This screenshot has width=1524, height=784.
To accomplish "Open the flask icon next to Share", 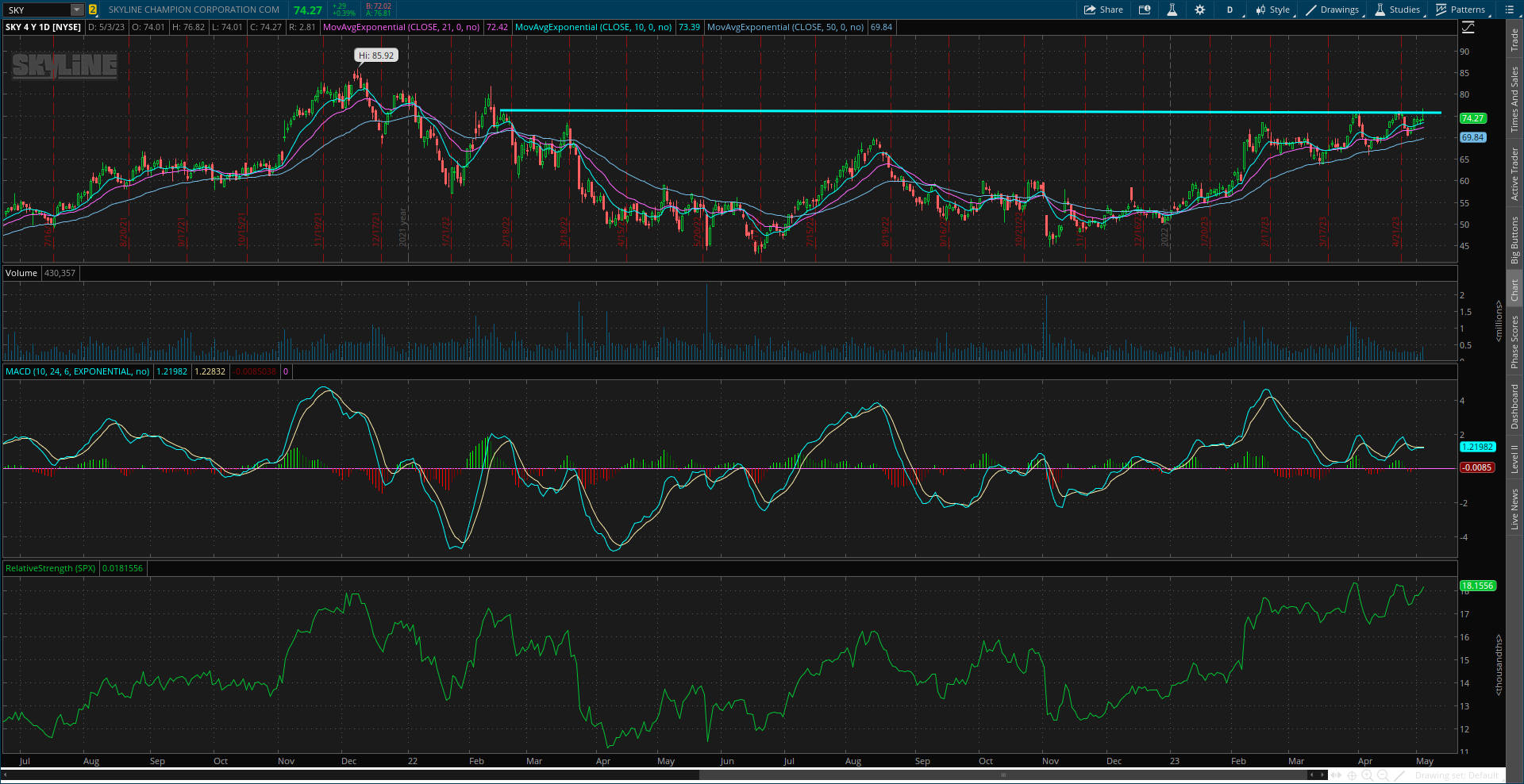I will pyautogui.click(x=1172, y=10).
